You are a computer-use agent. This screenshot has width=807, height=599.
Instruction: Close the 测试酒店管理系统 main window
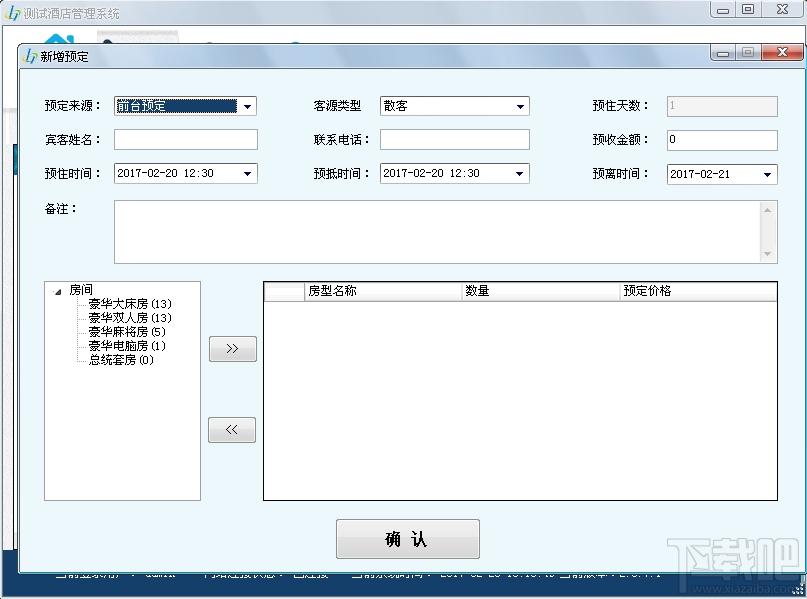[782, 9]
